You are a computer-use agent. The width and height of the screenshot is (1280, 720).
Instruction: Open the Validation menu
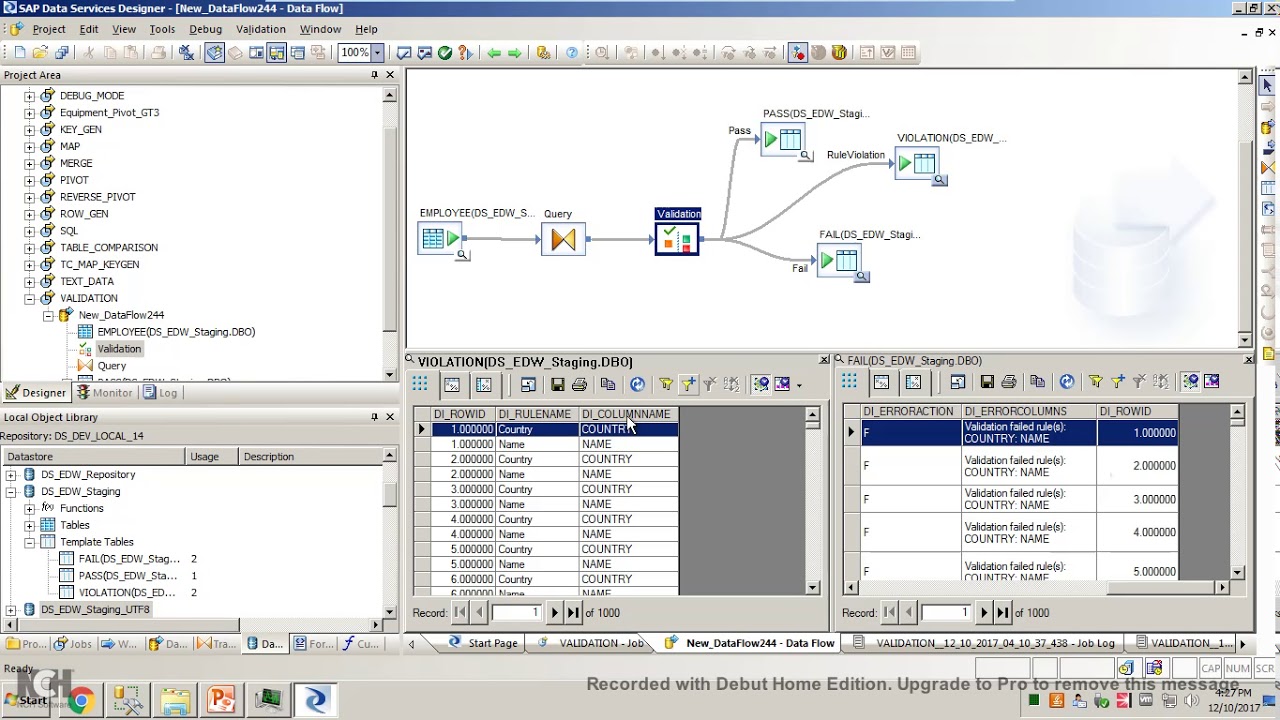click(x=260, y=29)
